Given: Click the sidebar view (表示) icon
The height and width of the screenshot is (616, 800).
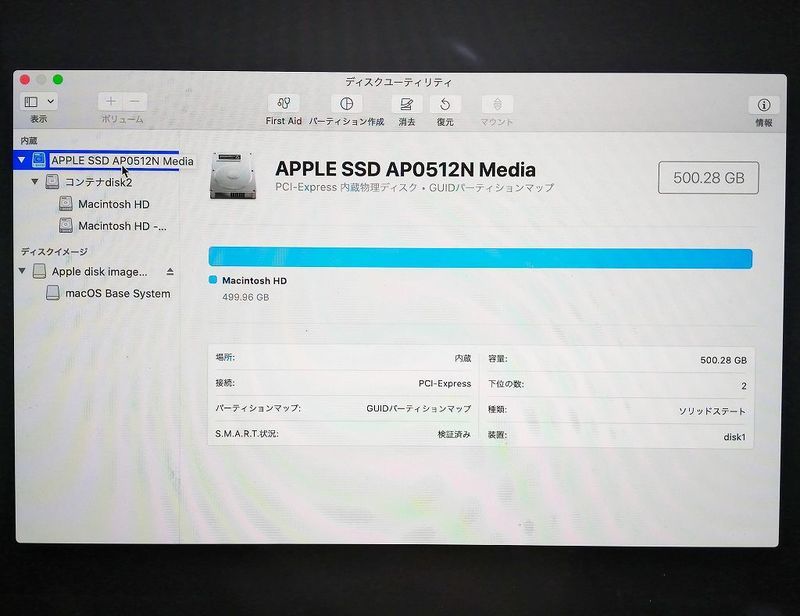Looking at the screenshot, I should click(x=31, y=102).
